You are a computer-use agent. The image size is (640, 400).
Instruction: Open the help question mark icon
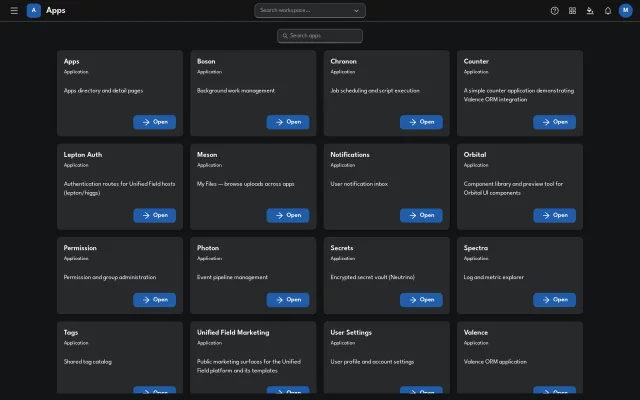[554, 11]
